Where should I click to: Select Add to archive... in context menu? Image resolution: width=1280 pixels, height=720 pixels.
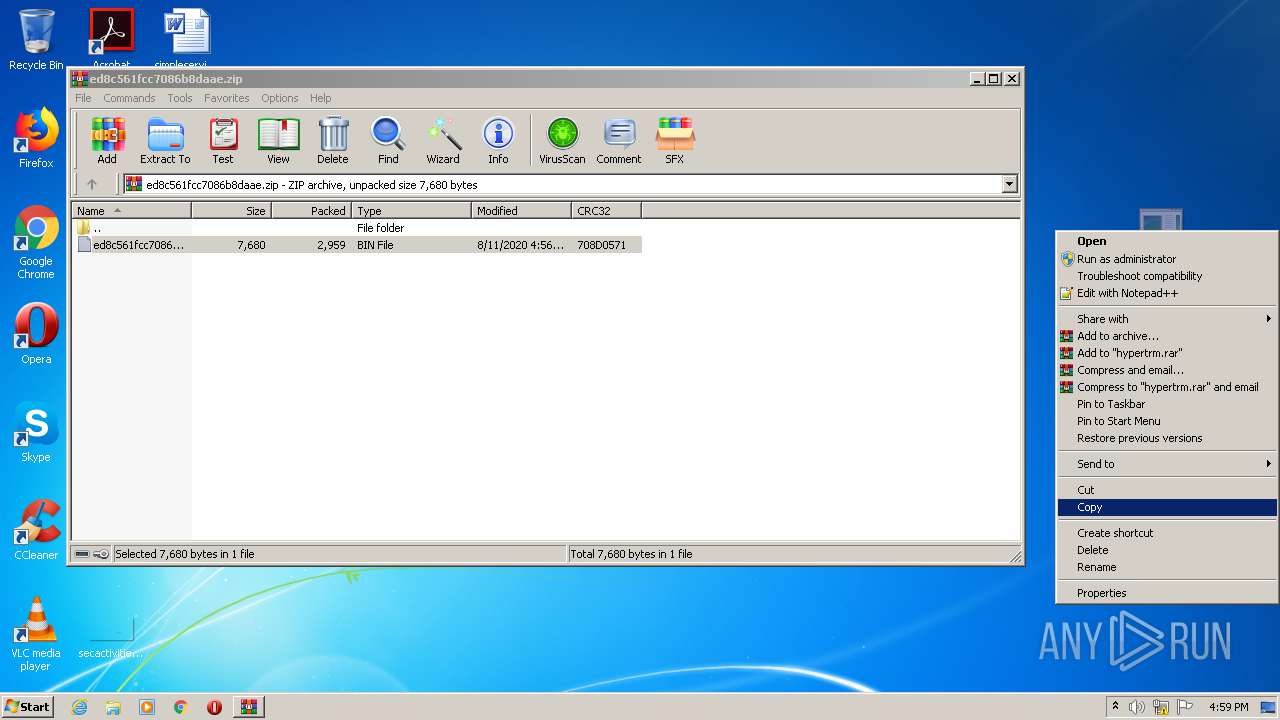1167,336
